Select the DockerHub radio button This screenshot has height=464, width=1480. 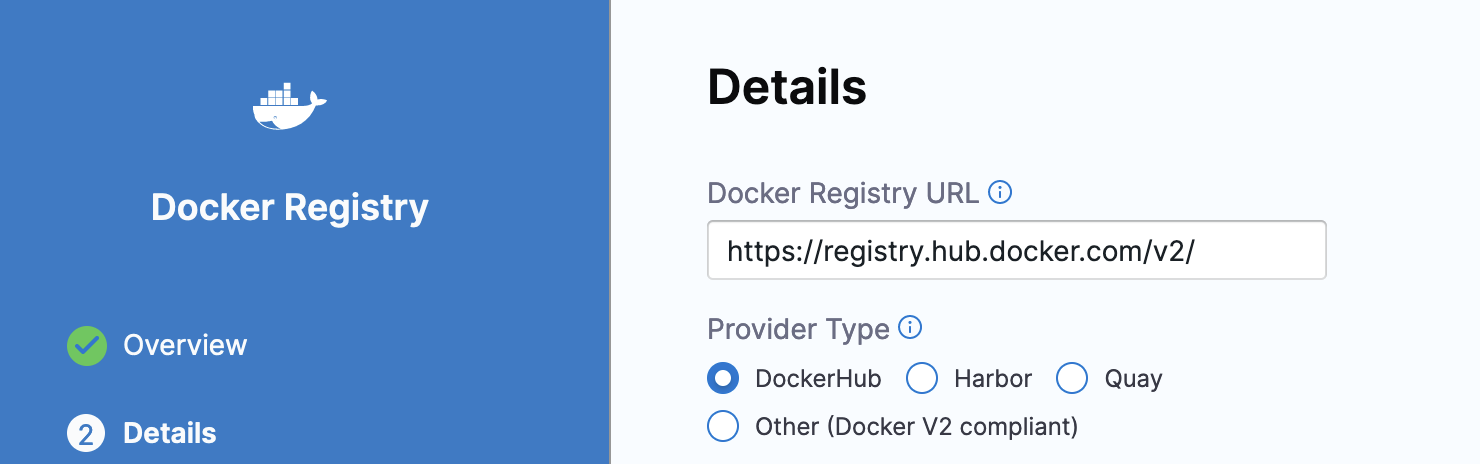tap(723, 379)
